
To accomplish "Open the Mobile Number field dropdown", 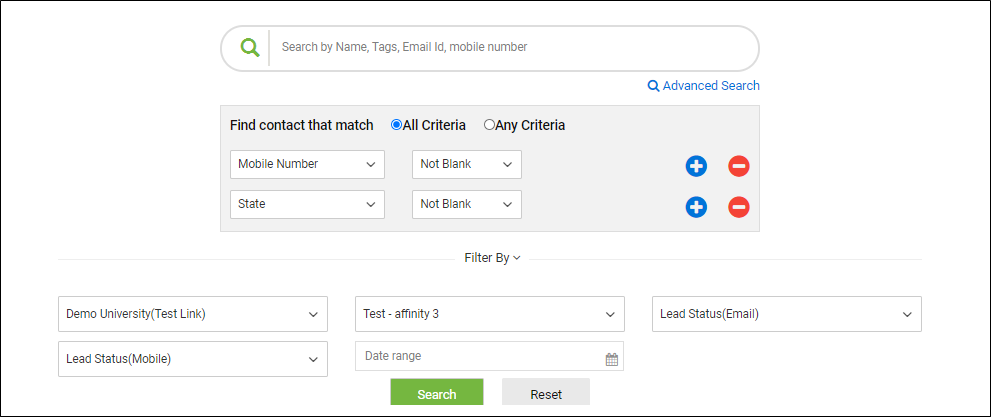I will click(x=307, y=164).
